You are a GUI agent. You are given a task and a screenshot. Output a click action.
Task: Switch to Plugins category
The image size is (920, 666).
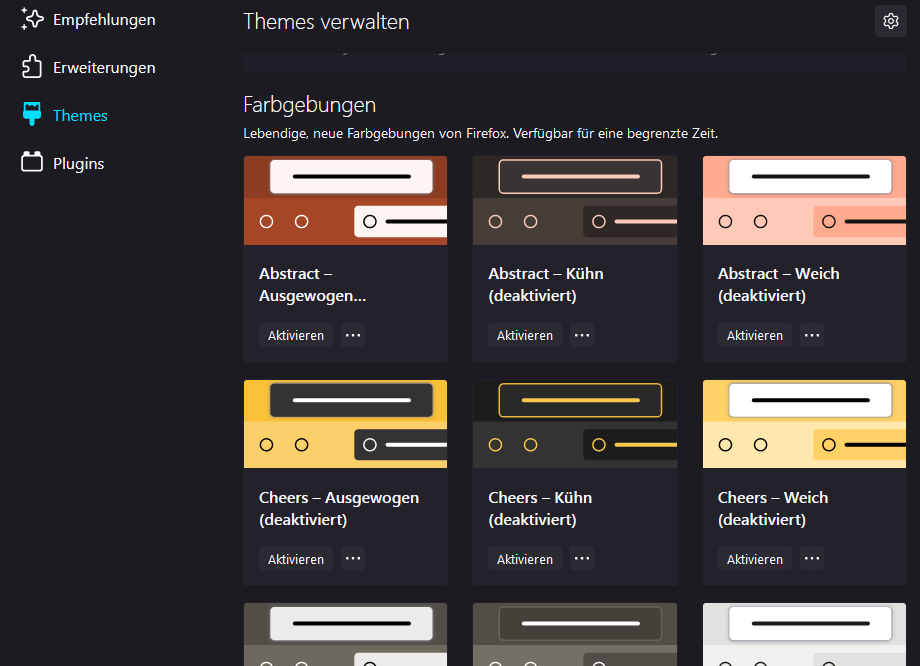tap(78, 164)
